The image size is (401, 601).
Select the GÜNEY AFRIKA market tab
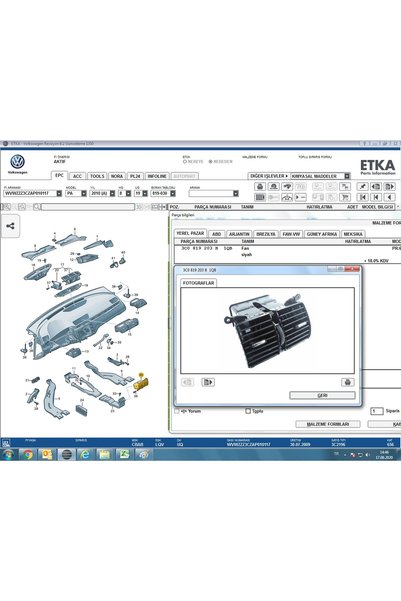tap(322, 234)
